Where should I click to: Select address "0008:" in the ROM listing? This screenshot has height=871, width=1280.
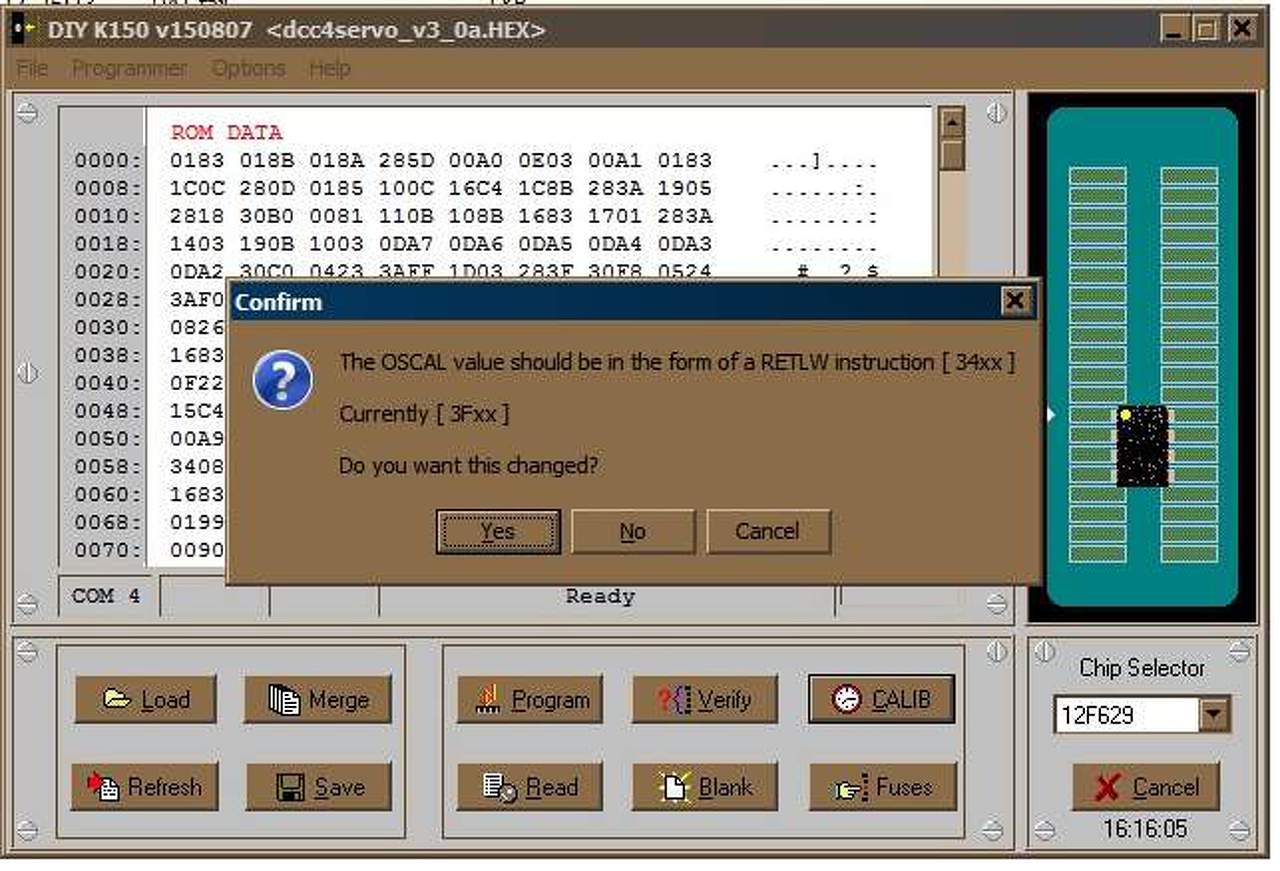coord(108,188)
